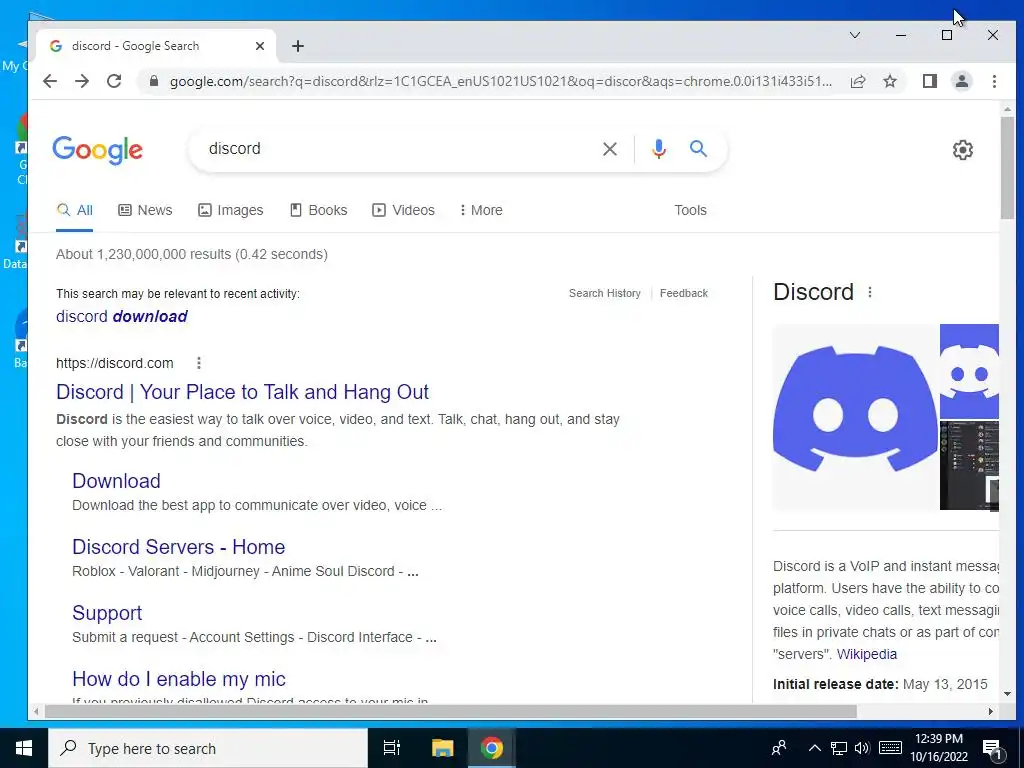Submit search with the magnifier icon
1024x768 pixels.
(x=698, y=149)
